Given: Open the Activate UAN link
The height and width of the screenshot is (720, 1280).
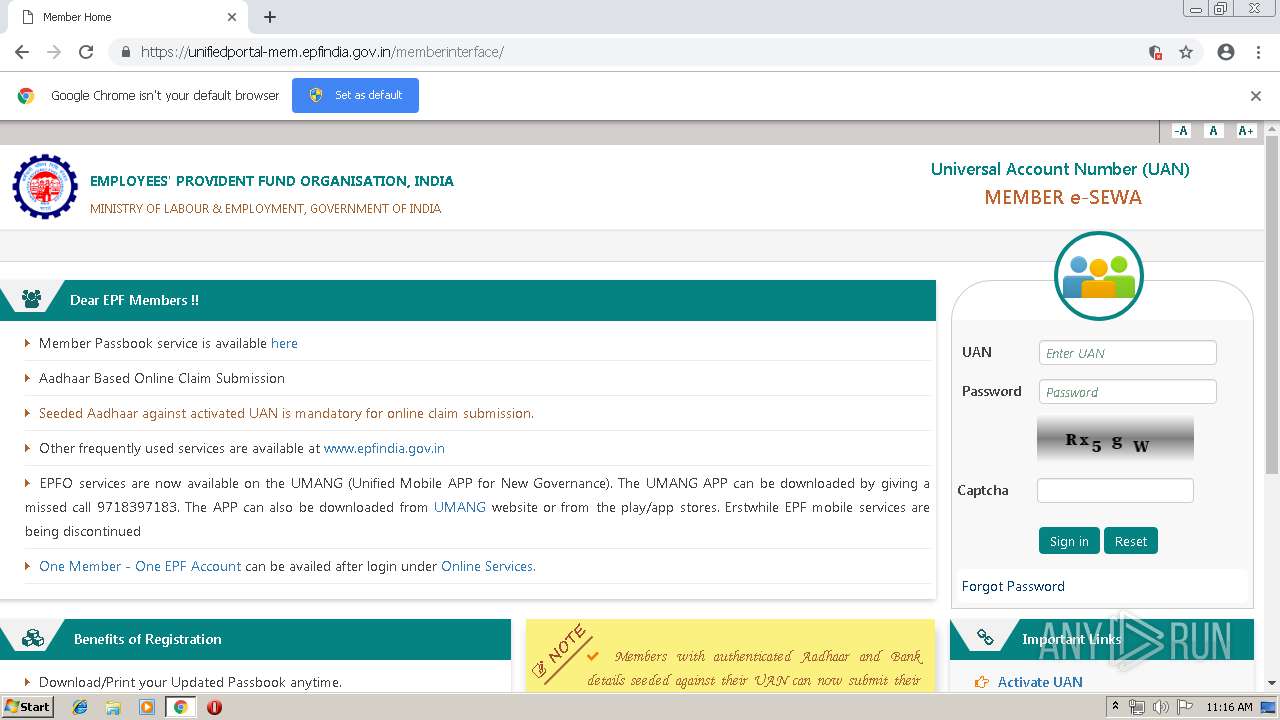Looking at the screenshot, I should pyautogui.click(x=1040, y=682).
